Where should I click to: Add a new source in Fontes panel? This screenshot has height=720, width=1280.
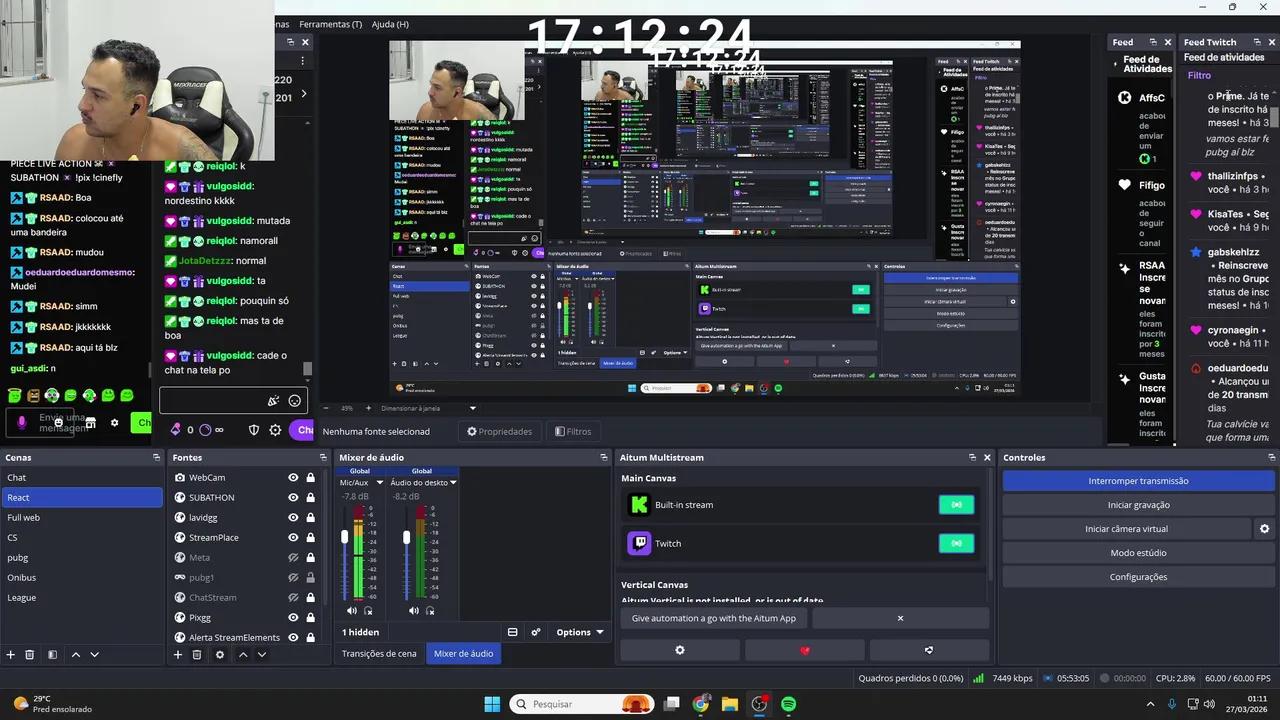[178, 655]
